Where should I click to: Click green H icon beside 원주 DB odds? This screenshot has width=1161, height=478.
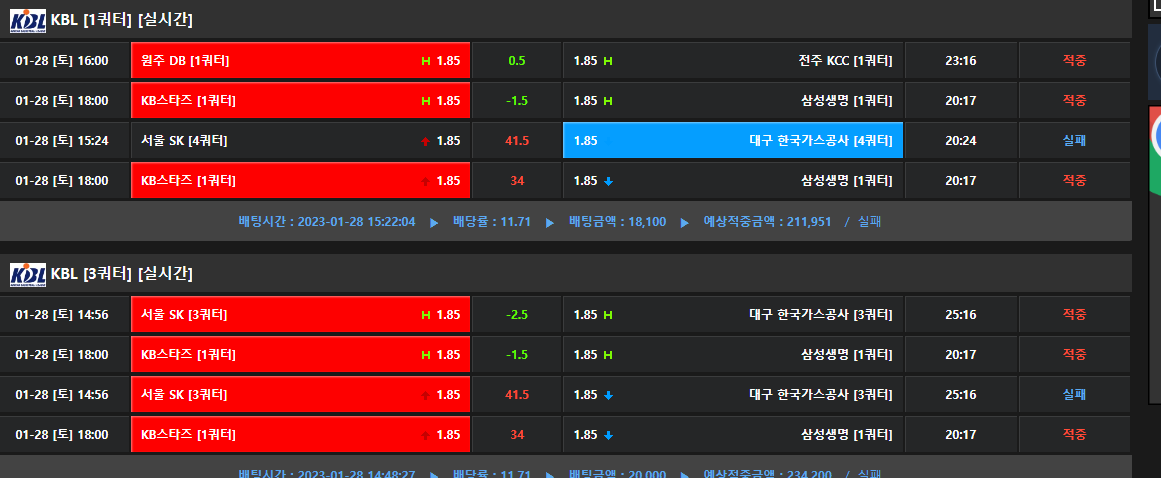point(426,61)
